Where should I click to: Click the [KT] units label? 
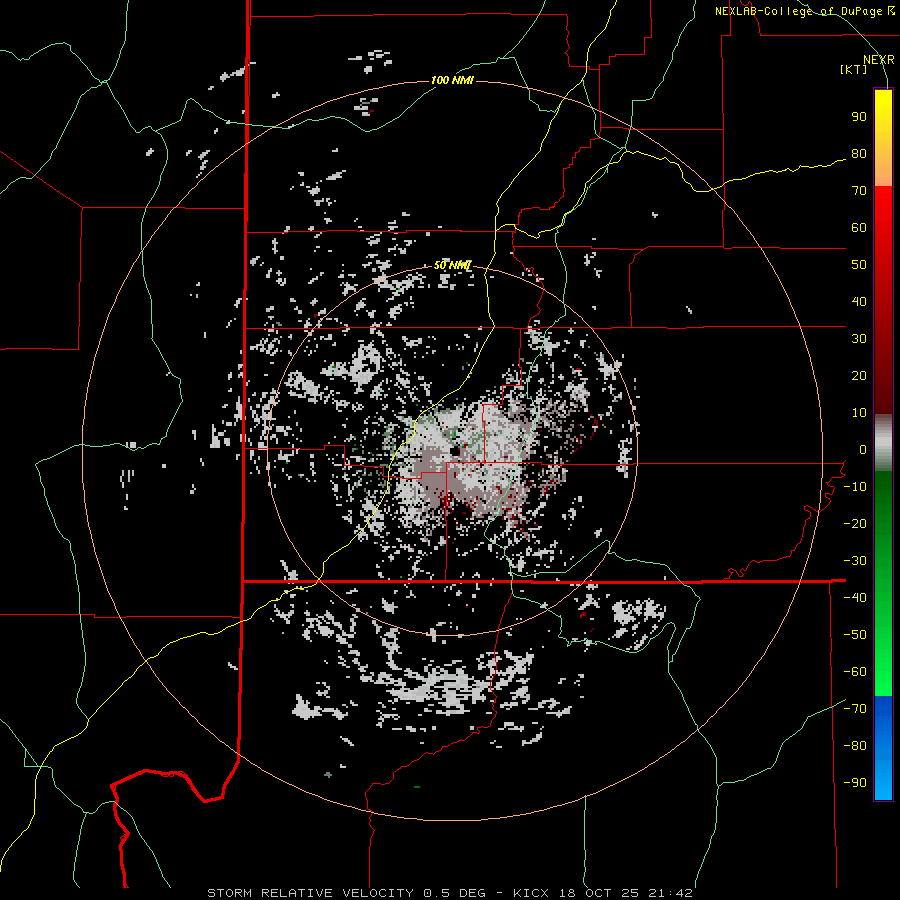853,69
